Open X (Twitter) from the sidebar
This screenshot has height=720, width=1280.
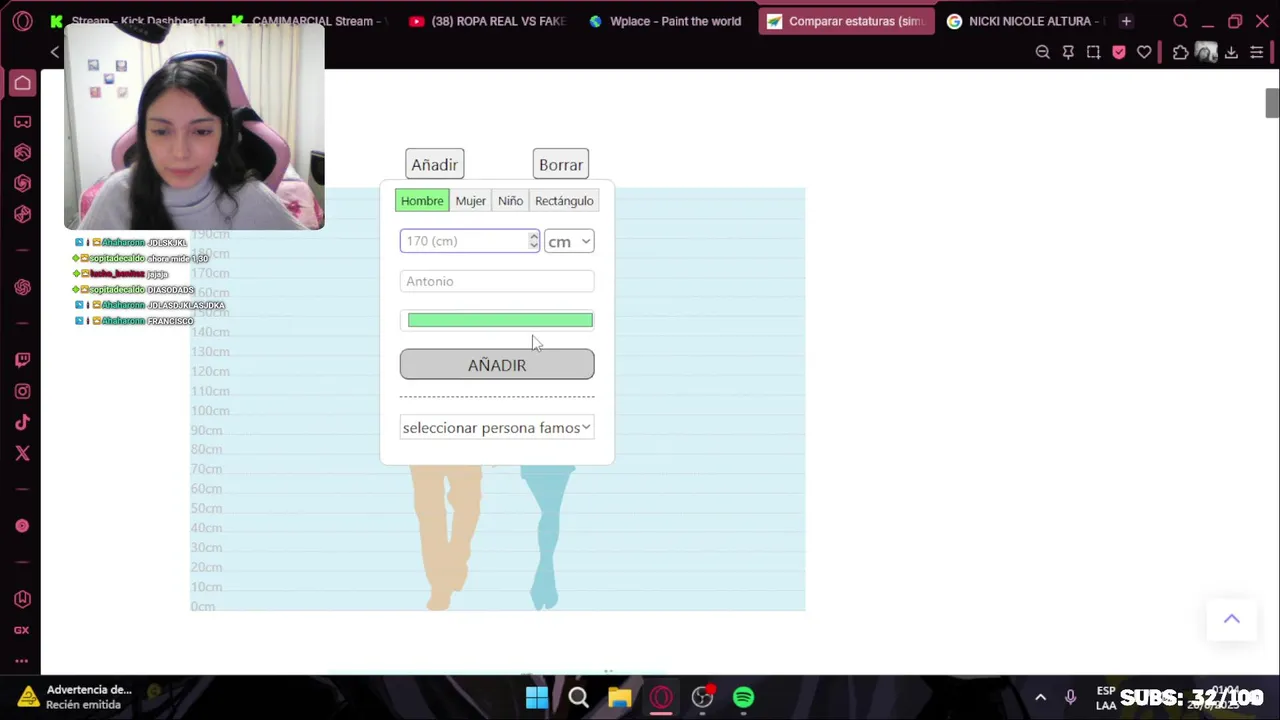pos(22,453)
